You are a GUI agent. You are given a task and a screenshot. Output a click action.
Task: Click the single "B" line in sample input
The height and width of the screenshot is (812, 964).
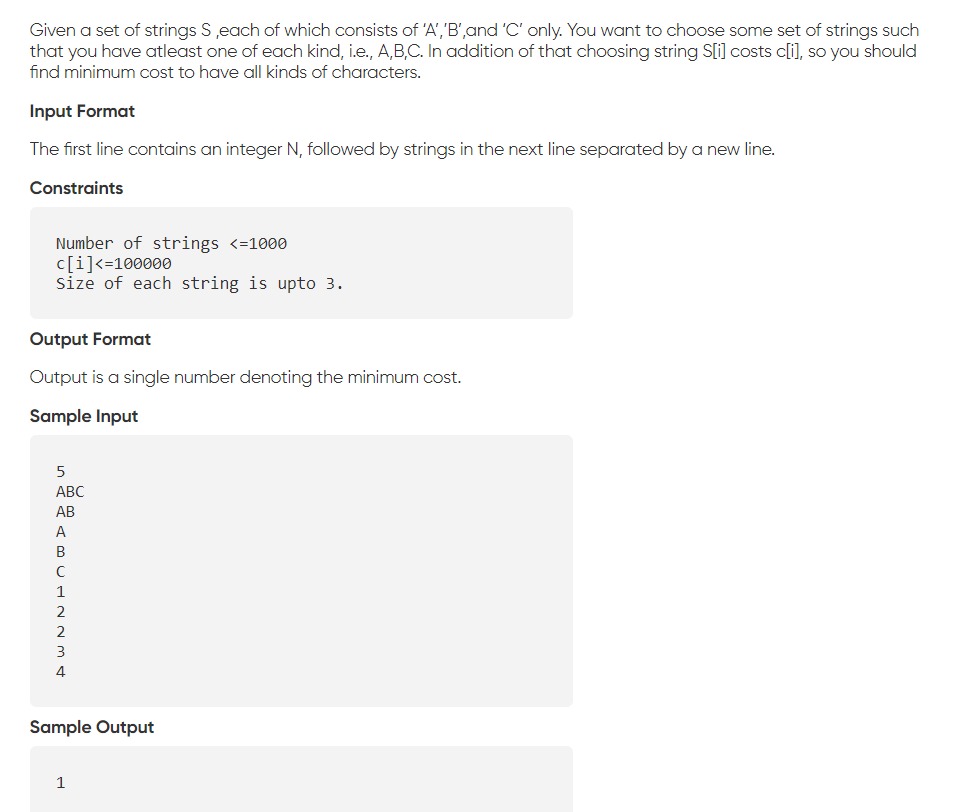61,551
